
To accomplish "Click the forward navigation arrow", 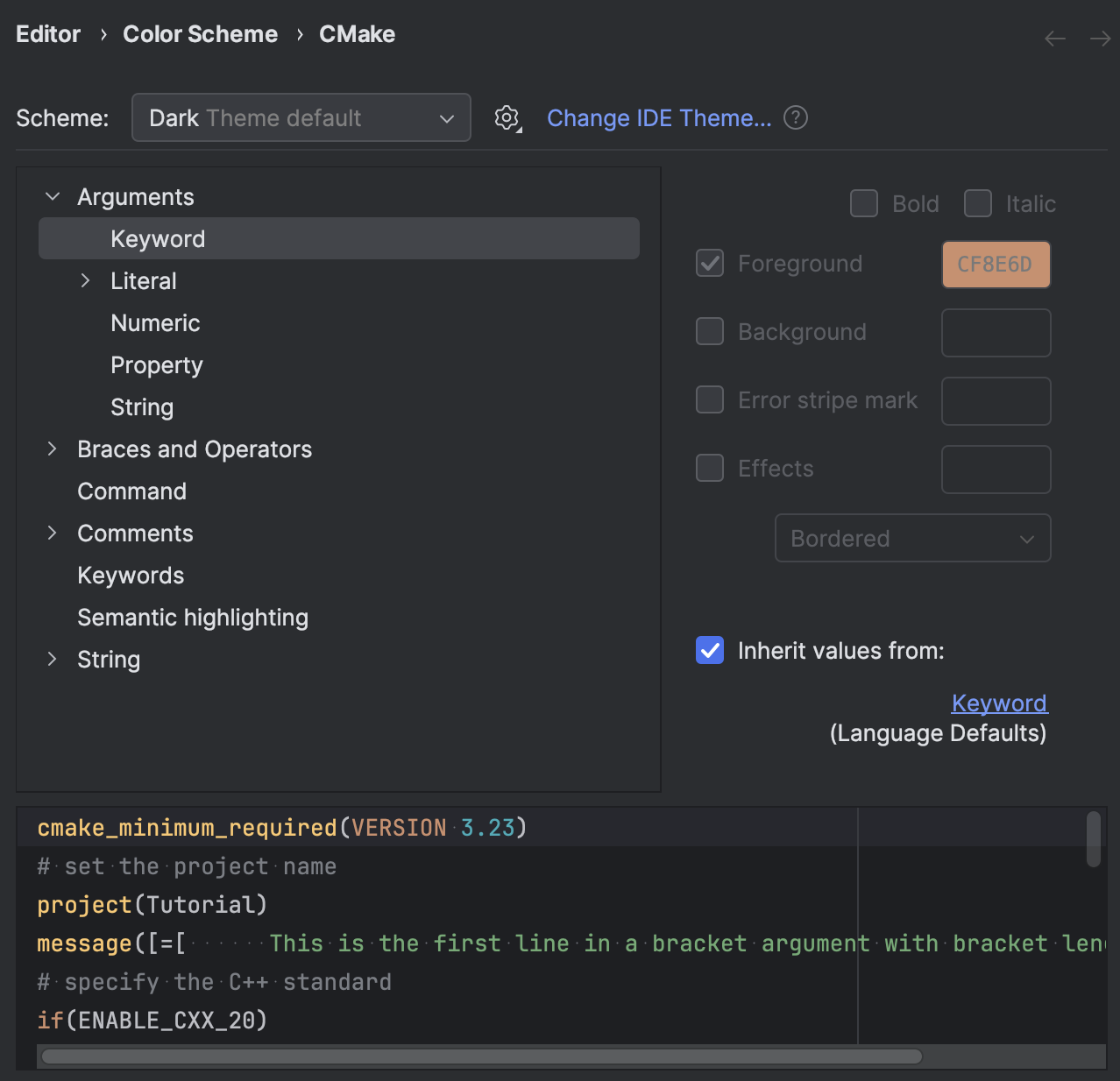I will 1100,38.
